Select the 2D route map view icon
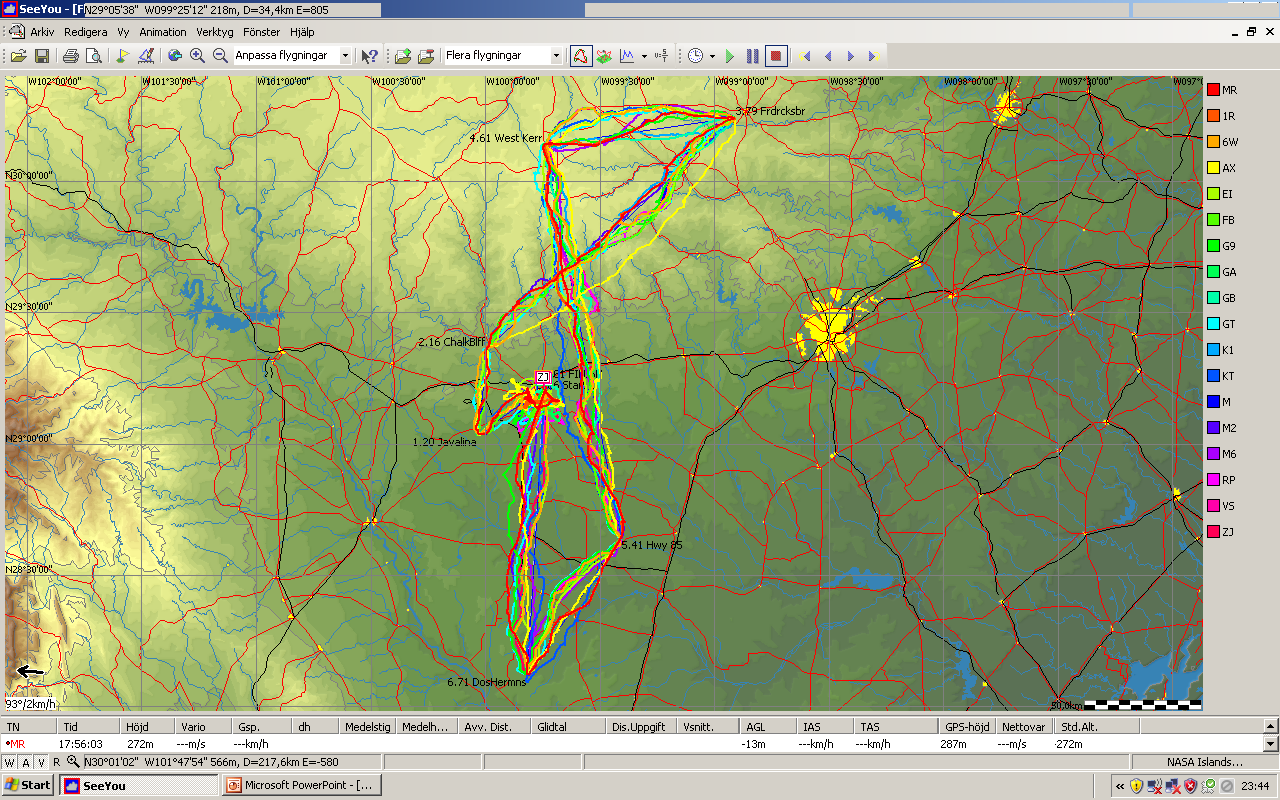This screenshot has height=800, width=1280. [x=580, y=56]
